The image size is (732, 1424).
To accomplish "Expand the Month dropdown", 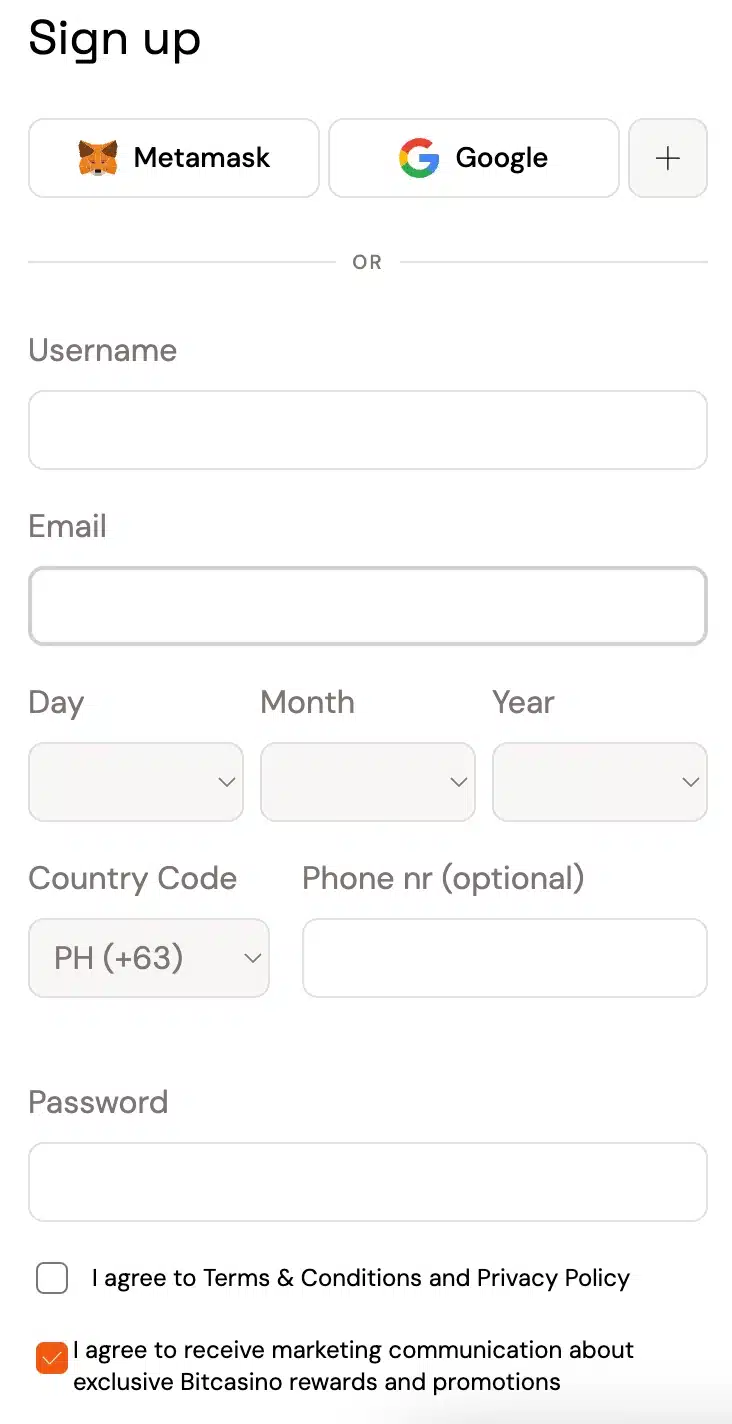I will coord(368,782).
